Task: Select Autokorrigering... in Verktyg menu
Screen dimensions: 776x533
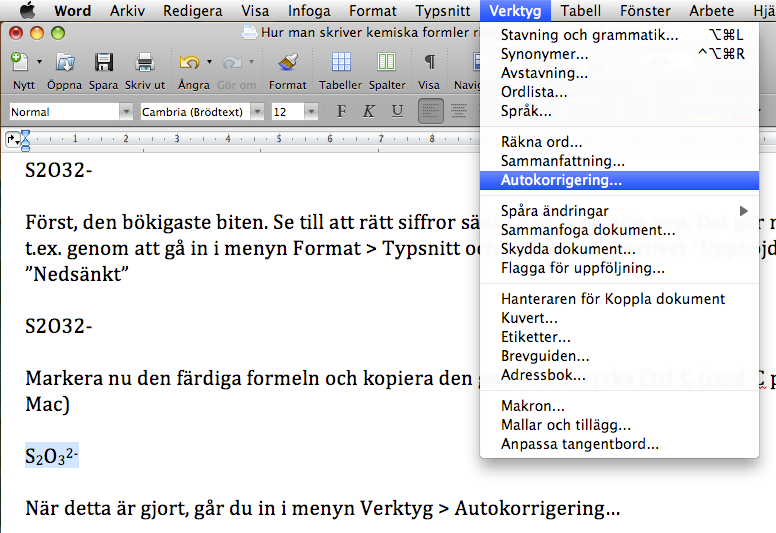Action: (x=561, y=181)
